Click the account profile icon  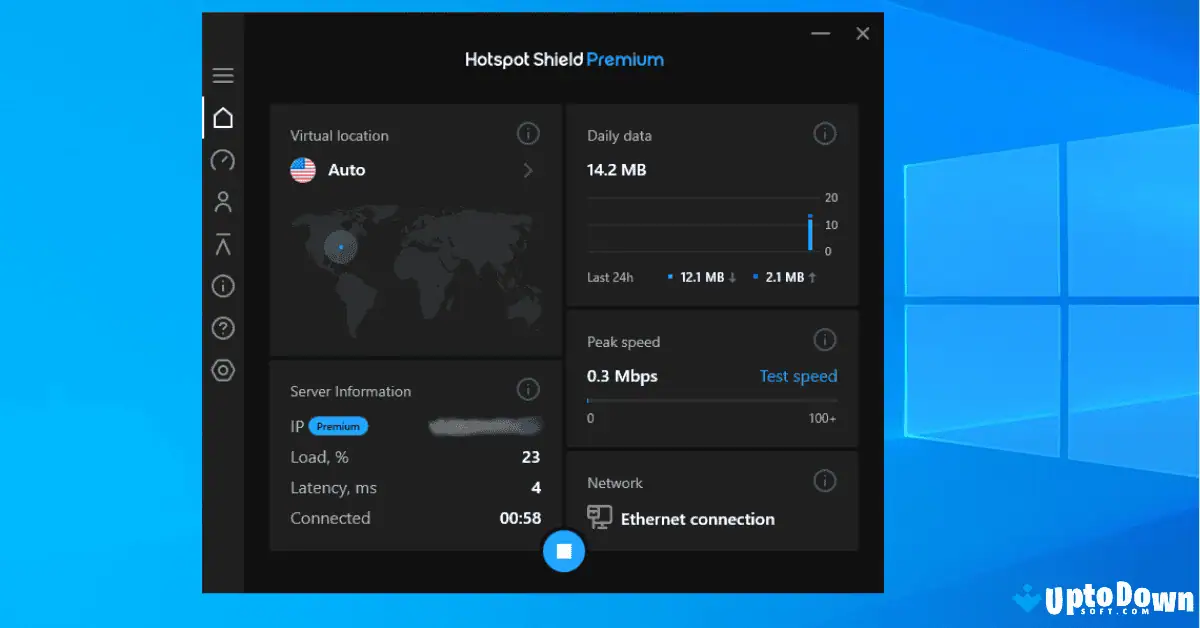pyautogui.click(x=223, y=202)
